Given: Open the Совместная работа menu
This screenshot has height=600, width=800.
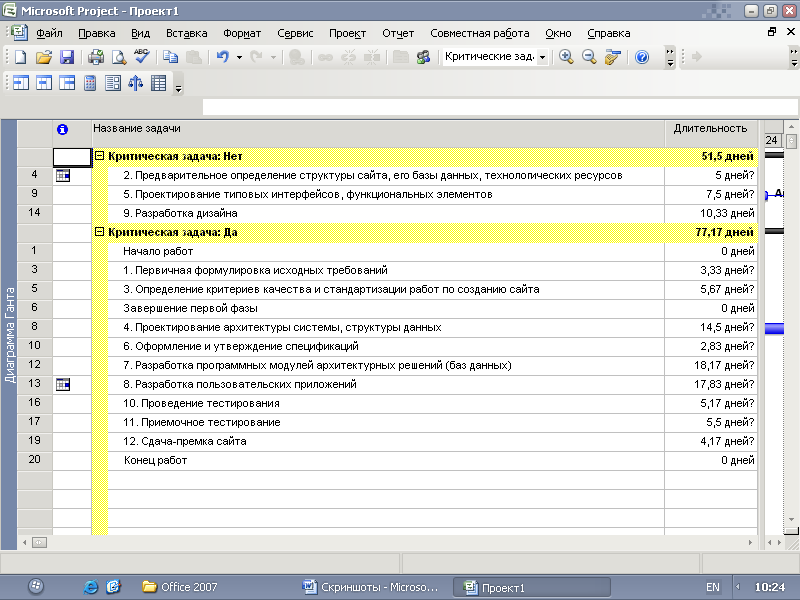Looking at the screenshot, I should tap(480, 33).
